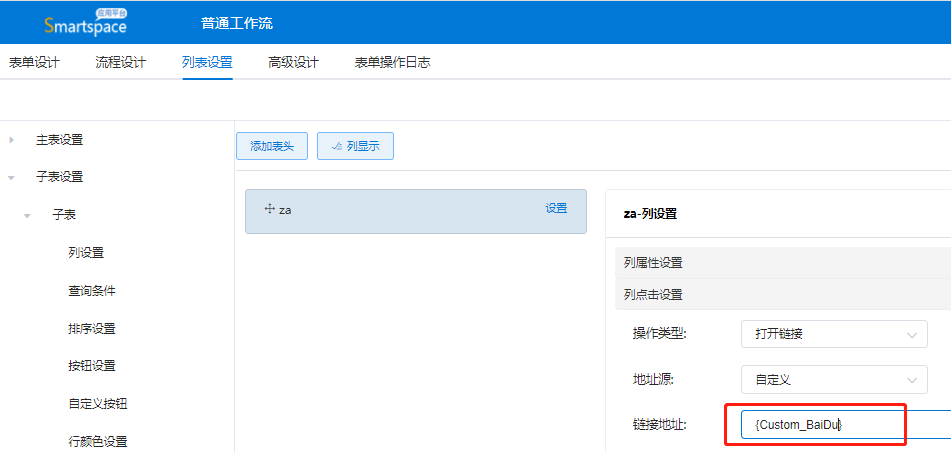Collapse the 子表设置 tree arrow
951x453 pixels.
(x=12, y=178)
